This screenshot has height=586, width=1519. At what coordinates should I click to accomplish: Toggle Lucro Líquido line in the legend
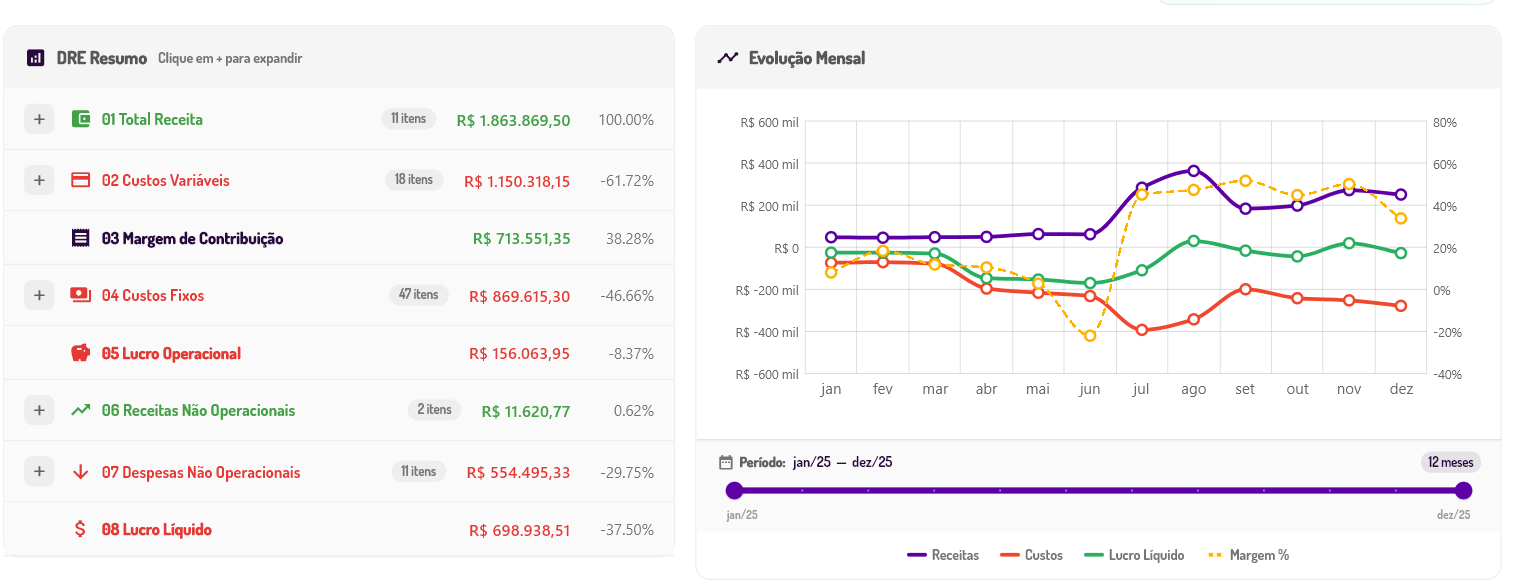coord(1134,555)
